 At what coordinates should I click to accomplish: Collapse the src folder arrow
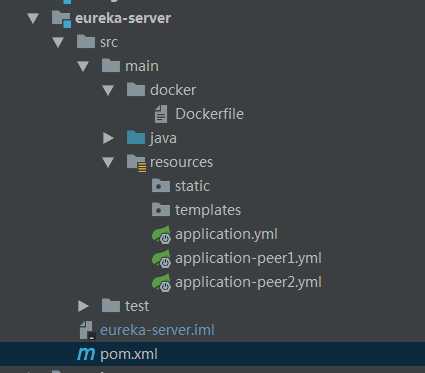click(x=58, y=42)
